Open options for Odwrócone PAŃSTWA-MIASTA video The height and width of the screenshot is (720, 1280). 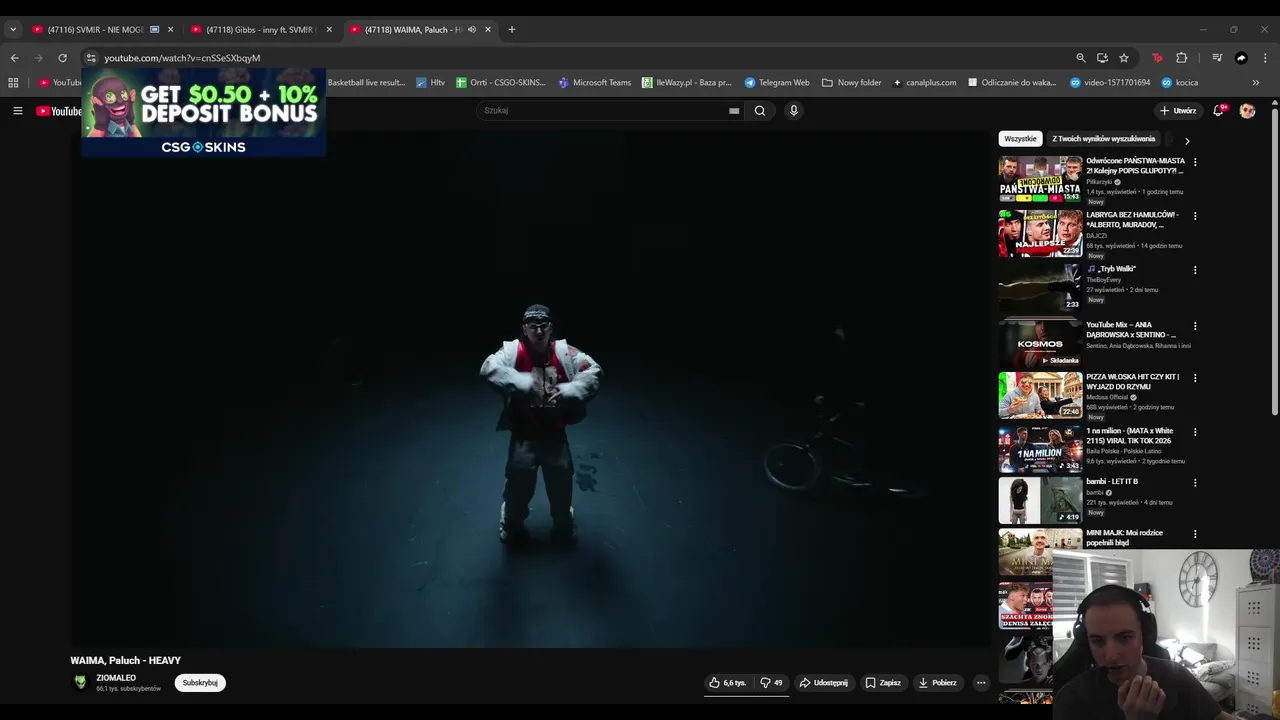coord(1195,162)
